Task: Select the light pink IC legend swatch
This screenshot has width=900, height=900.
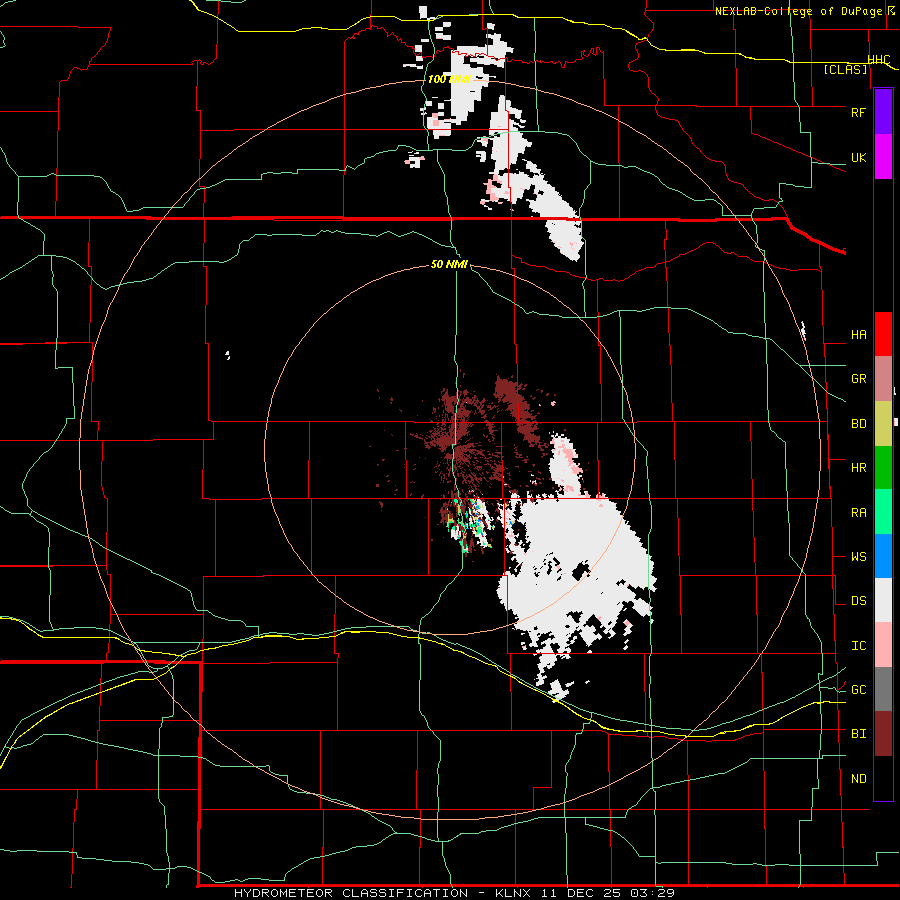Action: pyautogui.click(x=883, y=645)
